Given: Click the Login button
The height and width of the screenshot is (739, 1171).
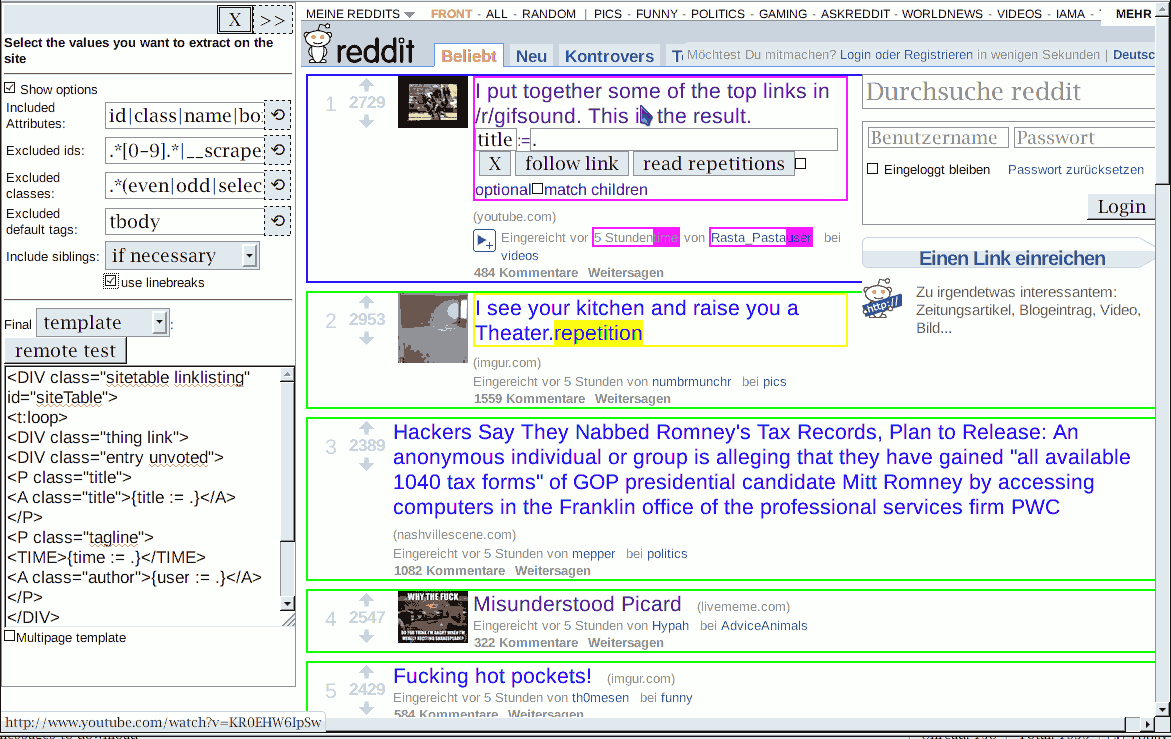Looking at the screenshot, I should coord(1121,207).
